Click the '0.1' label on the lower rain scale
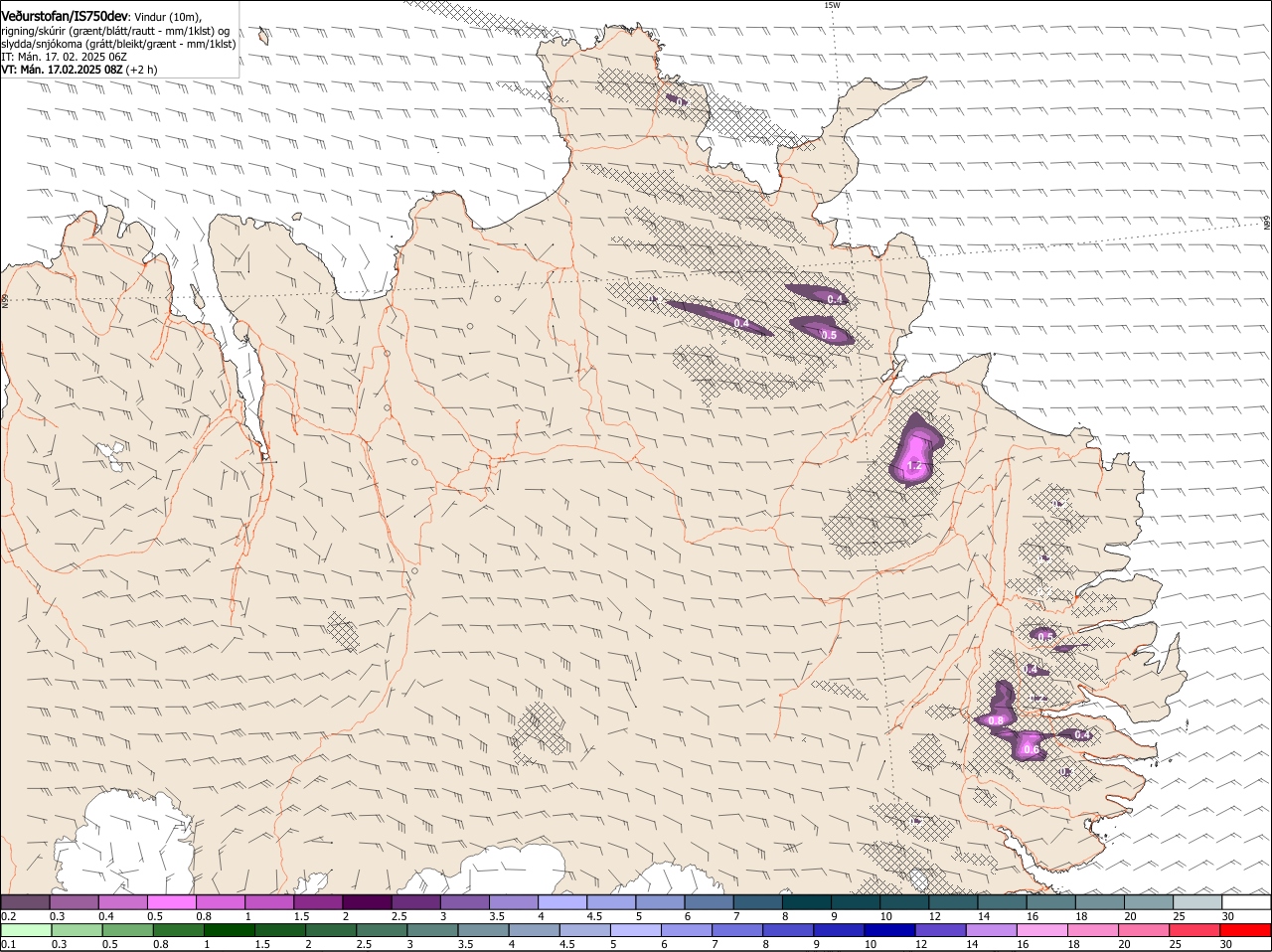 (8, 943)
